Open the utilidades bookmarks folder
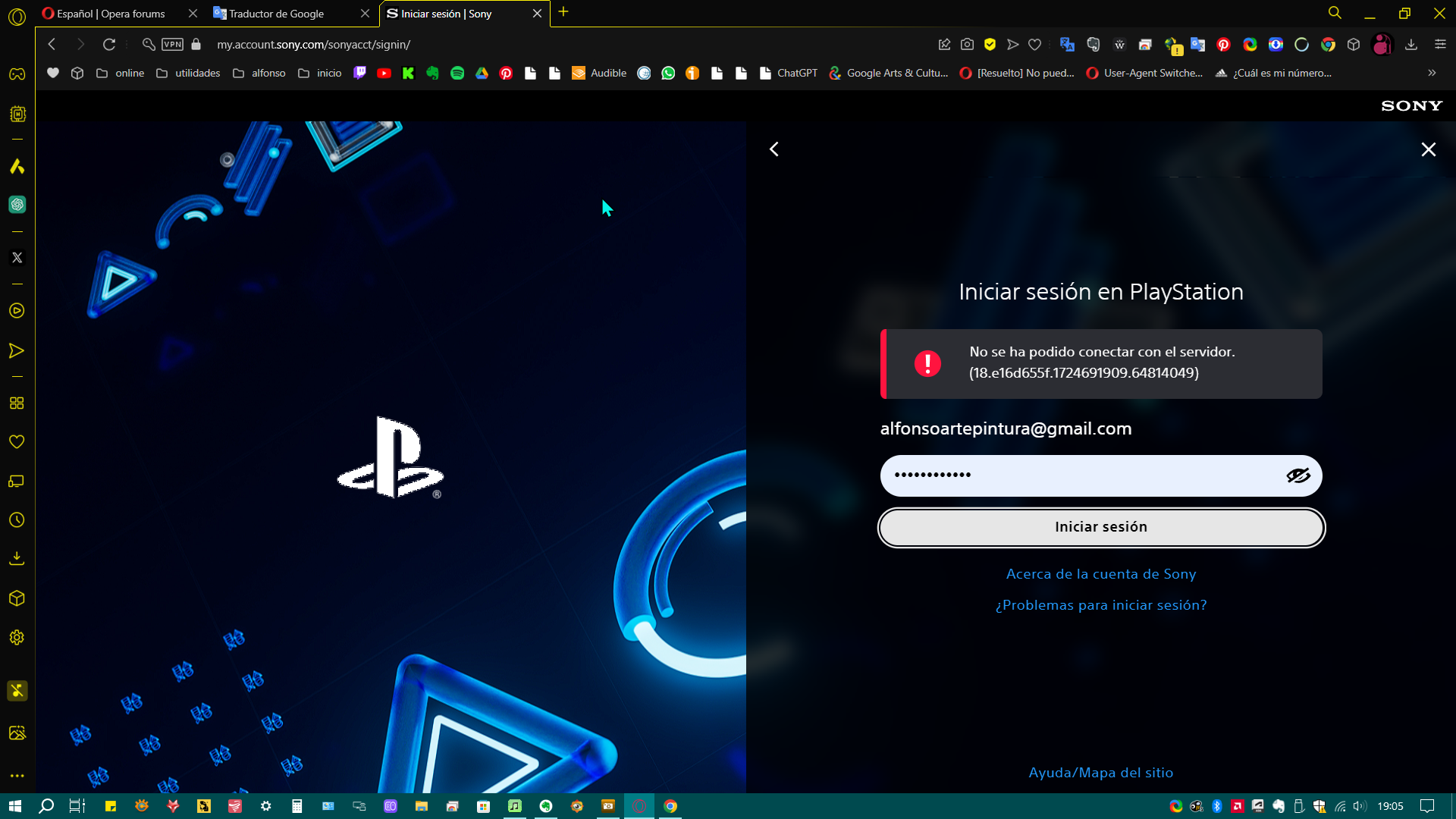Image resolution: width=1456 pixels, height=819 pixels. 188,74
